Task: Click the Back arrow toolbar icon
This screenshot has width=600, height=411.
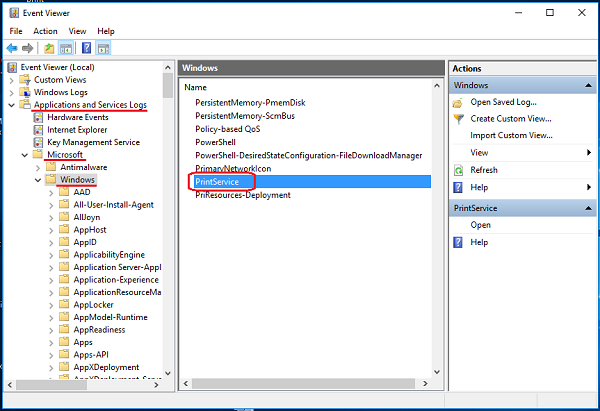Action: click(12, 48)
